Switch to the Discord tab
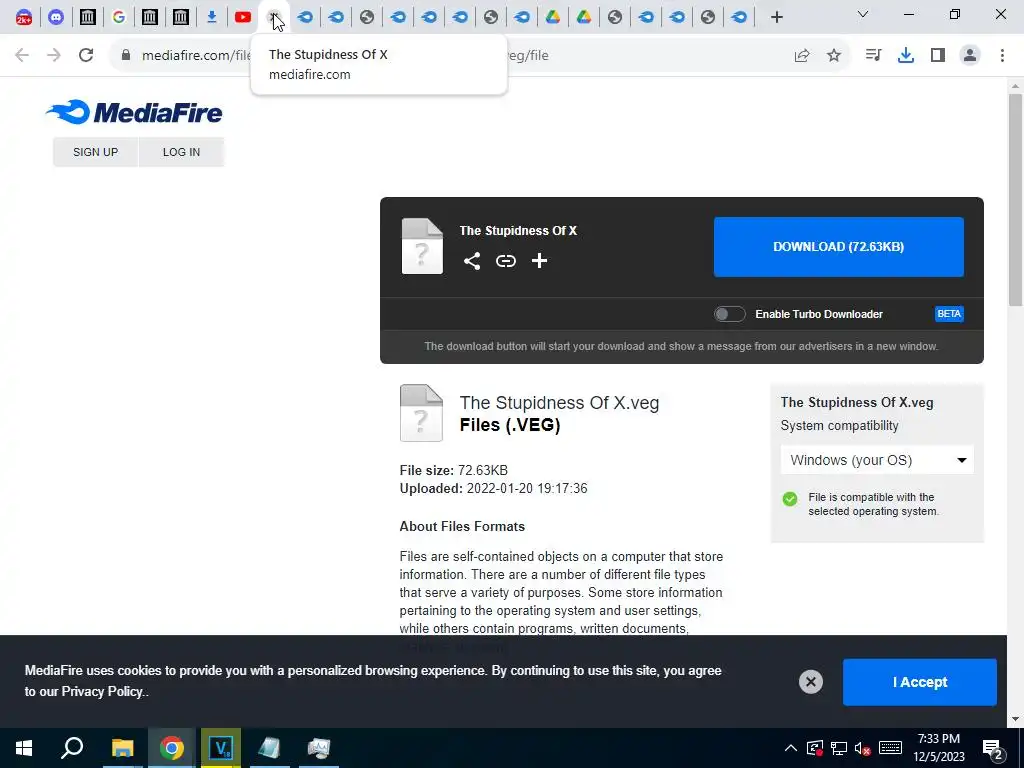 point(56,17)
